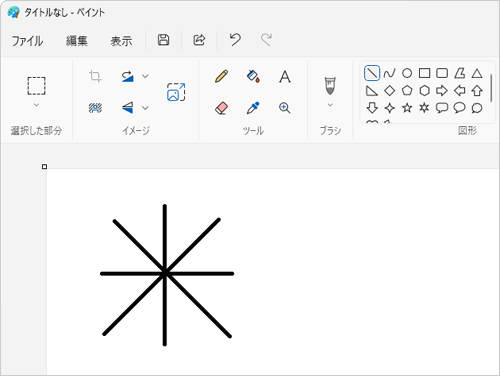Image resolution: width=500 pixels, height=376 pixels.
Task: Select the Curve shape
Action: pyautogui.click(x=389, y=73)
